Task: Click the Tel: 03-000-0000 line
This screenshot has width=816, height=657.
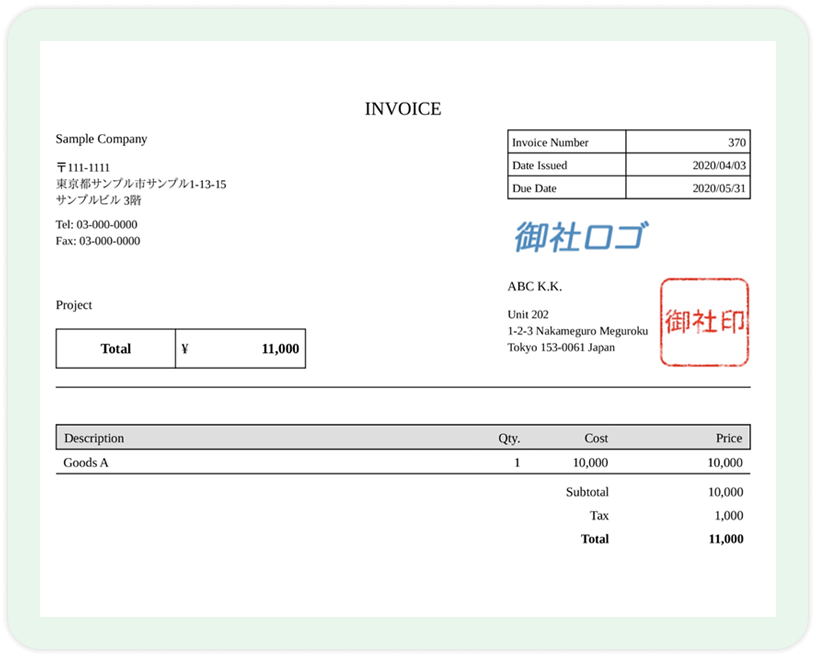Action: pos(97,224)
